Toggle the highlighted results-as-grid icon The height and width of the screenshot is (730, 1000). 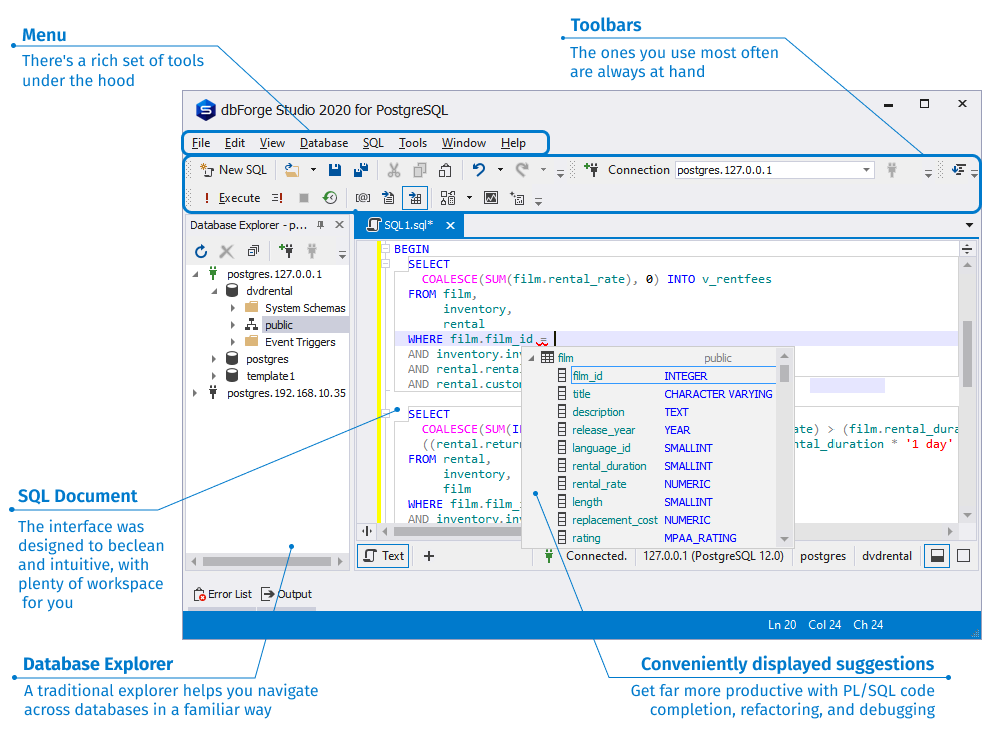tap(415, 198)
